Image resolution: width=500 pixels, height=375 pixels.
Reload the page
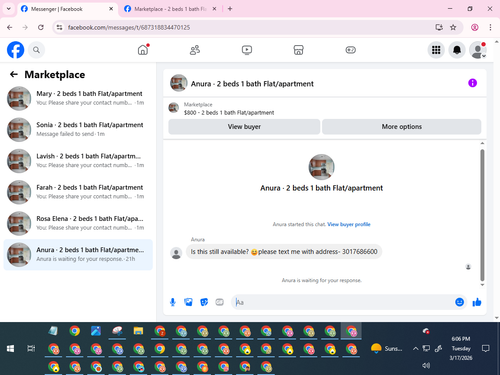(41, 27)
